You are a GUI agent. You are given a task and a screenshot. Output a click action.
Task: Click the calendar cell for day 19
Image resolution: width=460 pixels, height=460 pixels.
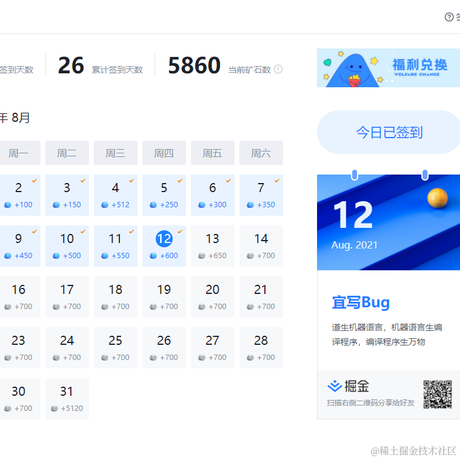point(164,297)
